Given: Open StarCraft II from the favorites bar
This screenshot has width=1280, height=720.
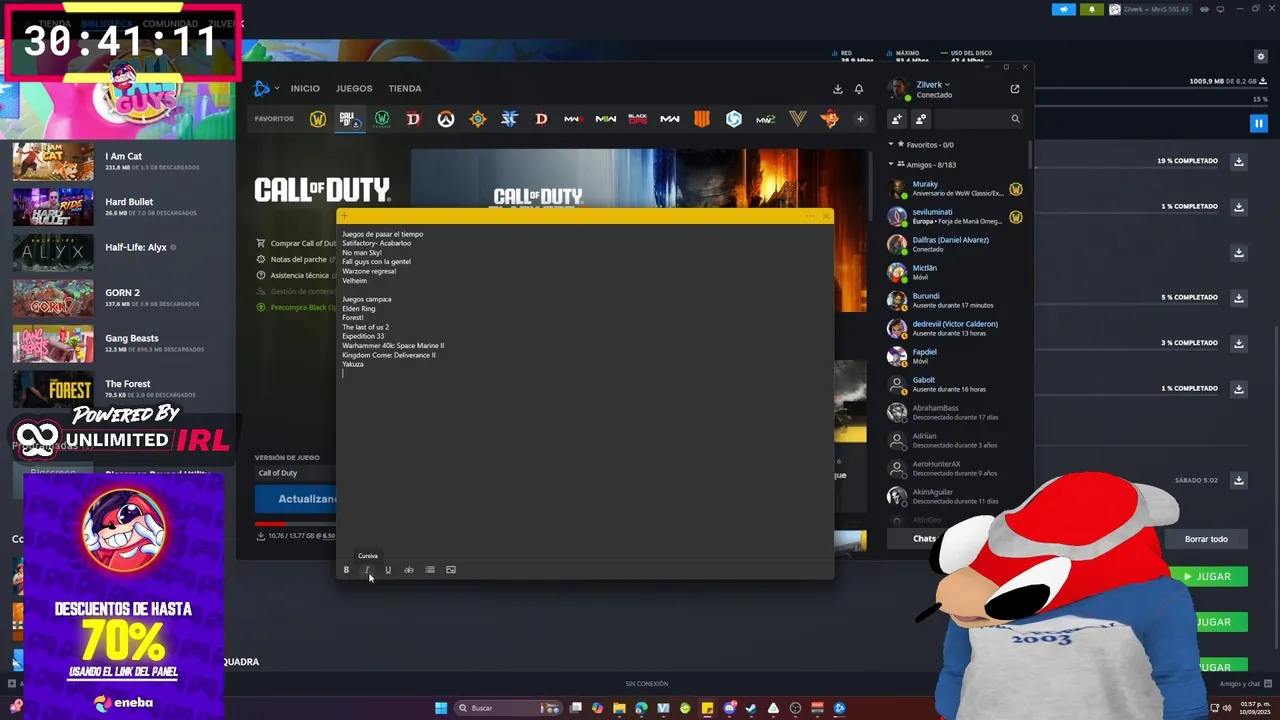Looking at the screenshot, I should 509,119.
